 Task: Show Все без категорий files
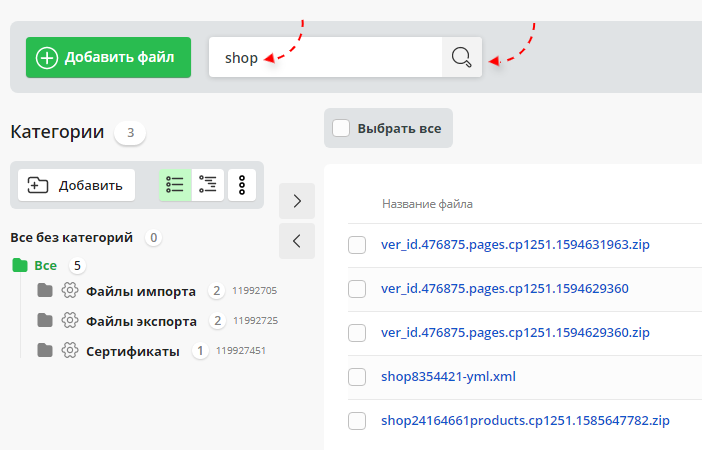coord(71,238)
